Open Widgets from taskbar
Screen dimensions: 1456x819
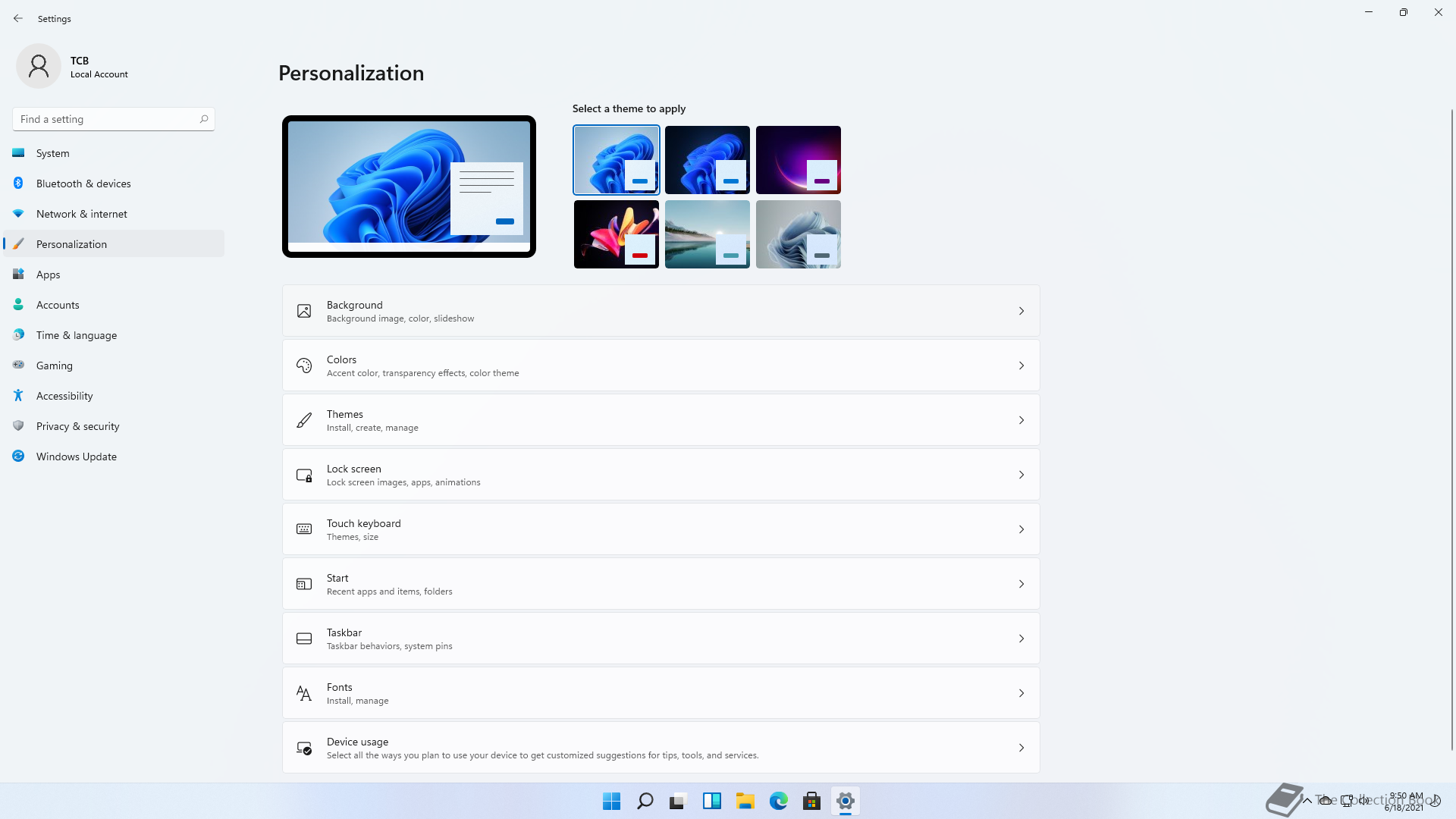tap(711, 801)
